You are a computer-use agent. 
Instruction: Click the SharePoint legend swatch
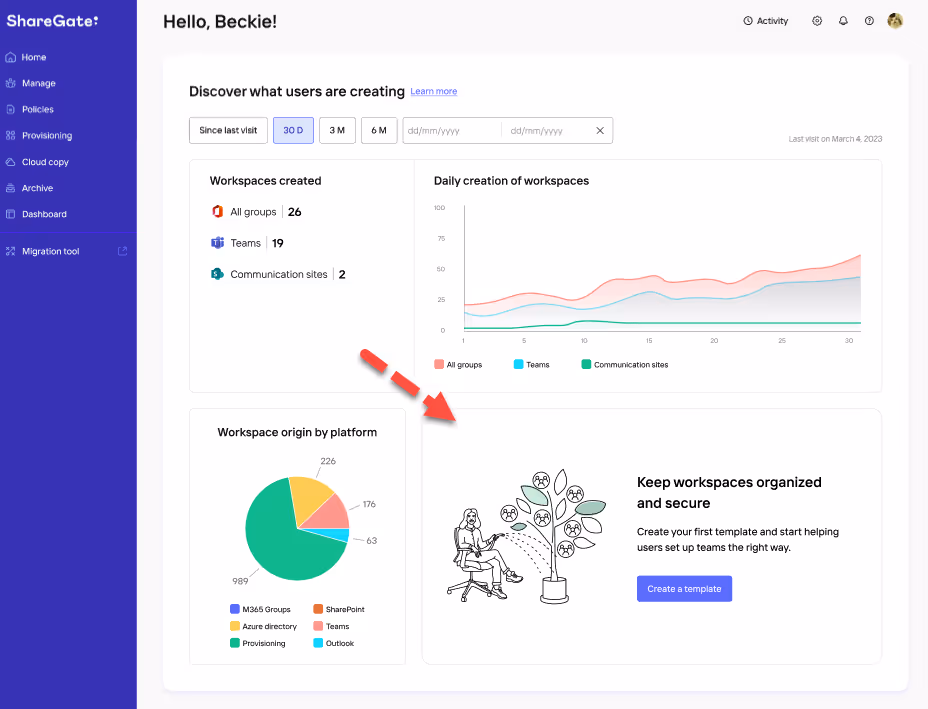(x=318, y=609)
